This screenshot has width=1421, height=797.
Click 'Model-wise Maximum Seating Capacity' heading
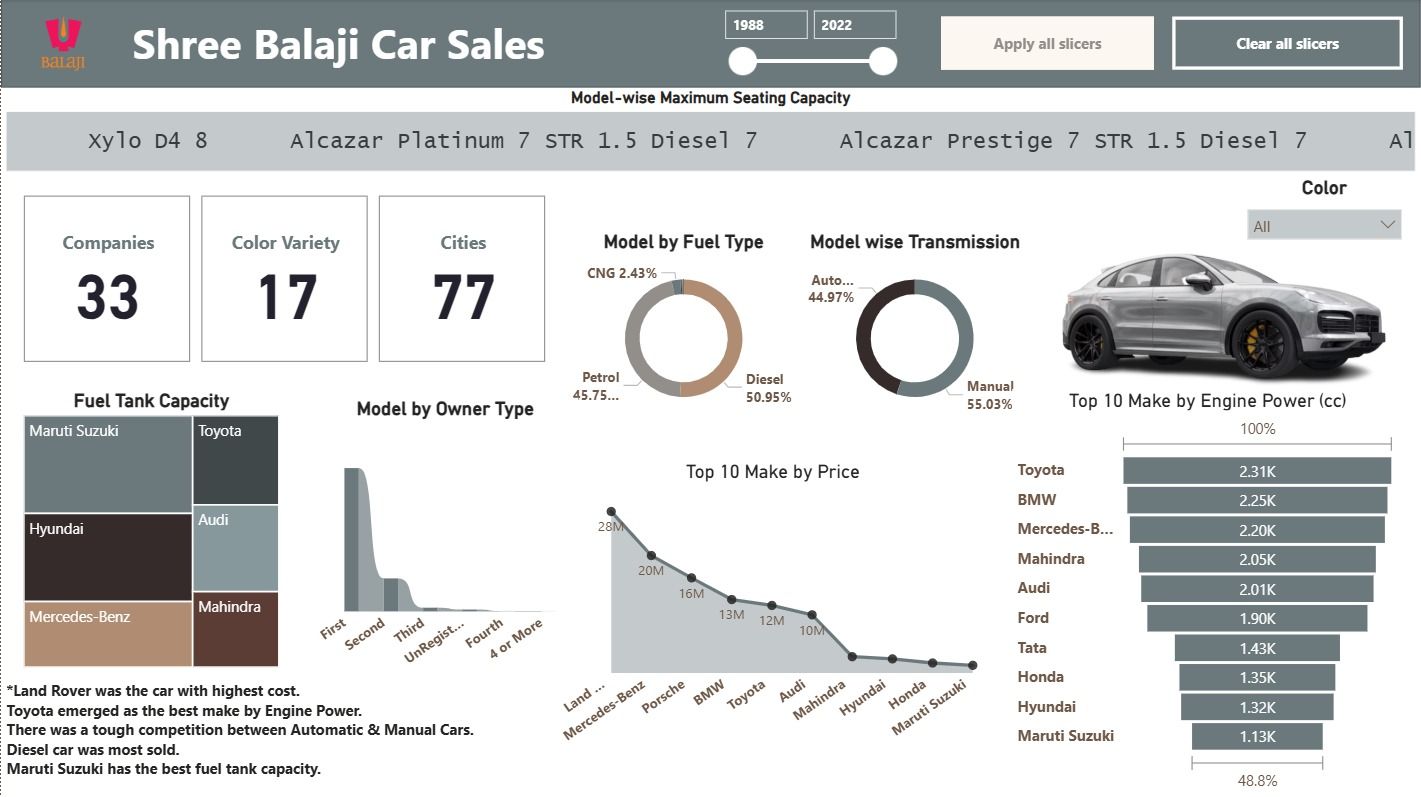click(710, 98)
